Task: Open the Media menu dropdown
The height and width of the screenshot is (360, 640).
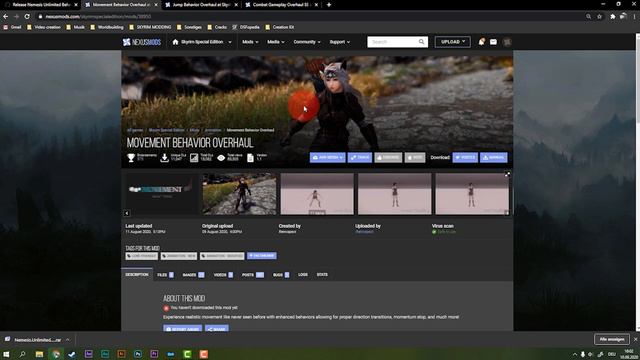Action: 276,42
